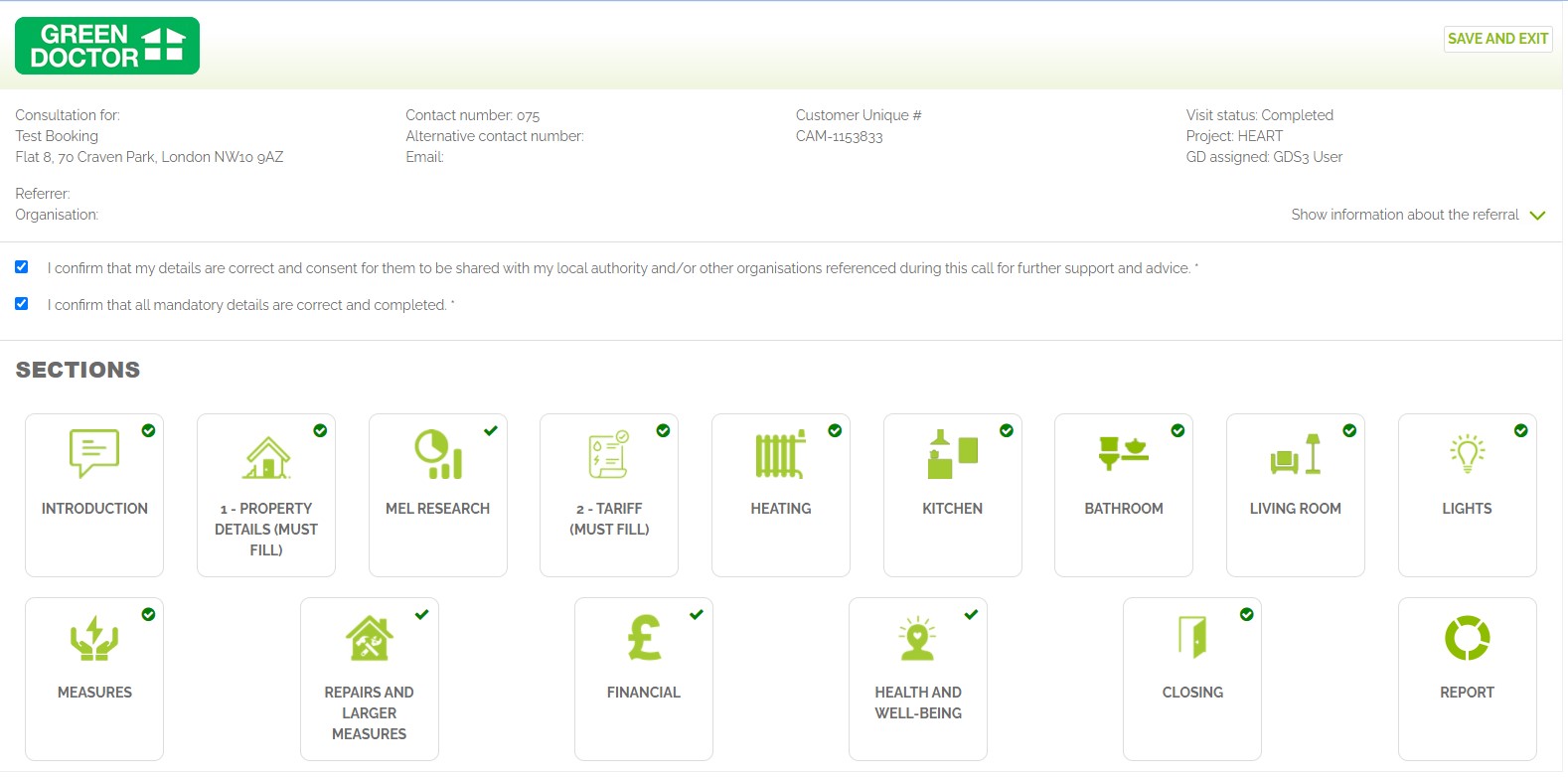Click the Green Doctor logo
Screen dimensions: 1568x778
[x=107, y=46]
